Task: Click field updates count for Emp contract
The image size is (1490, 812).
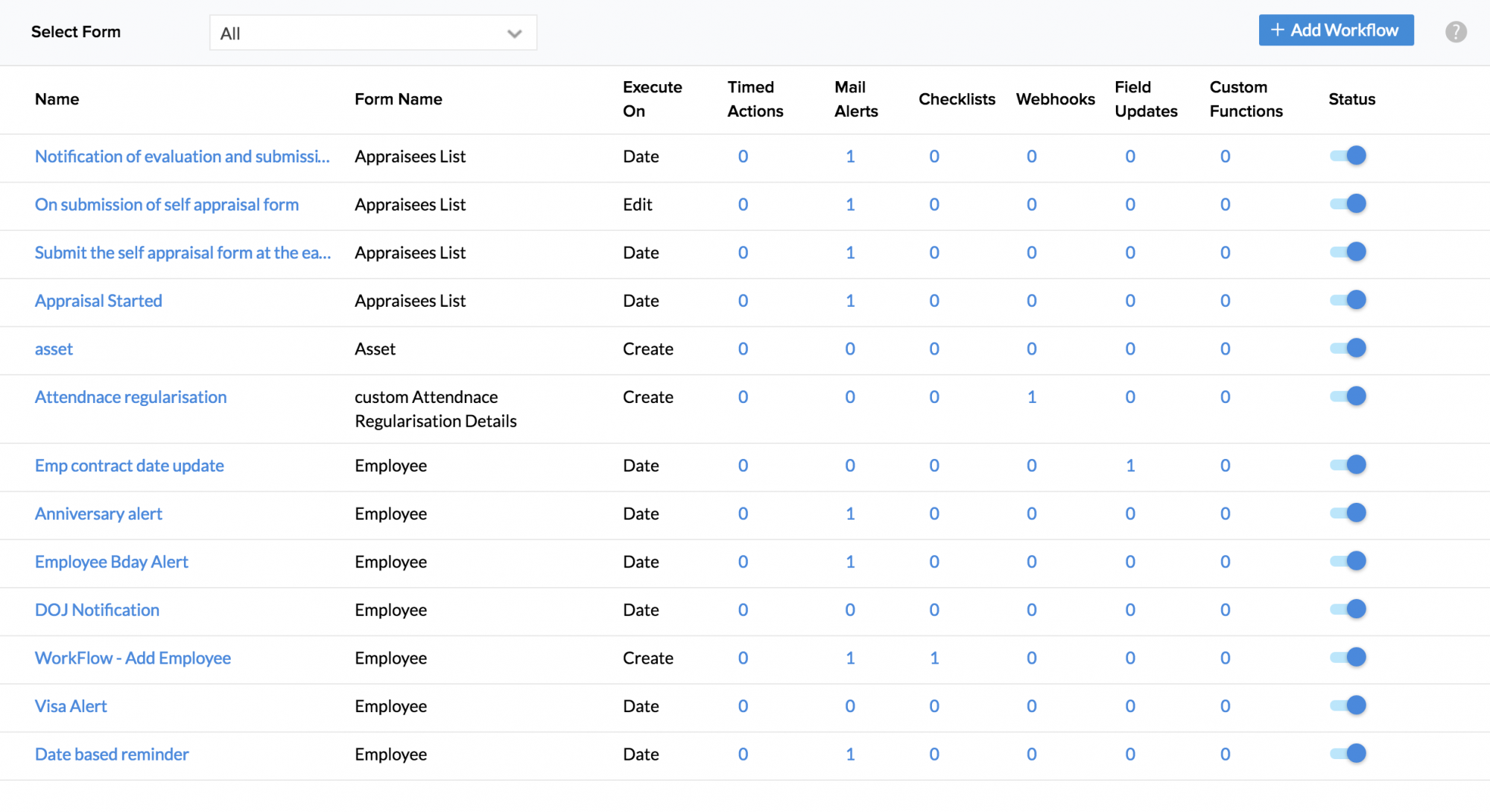Action: coord(1130,466)
